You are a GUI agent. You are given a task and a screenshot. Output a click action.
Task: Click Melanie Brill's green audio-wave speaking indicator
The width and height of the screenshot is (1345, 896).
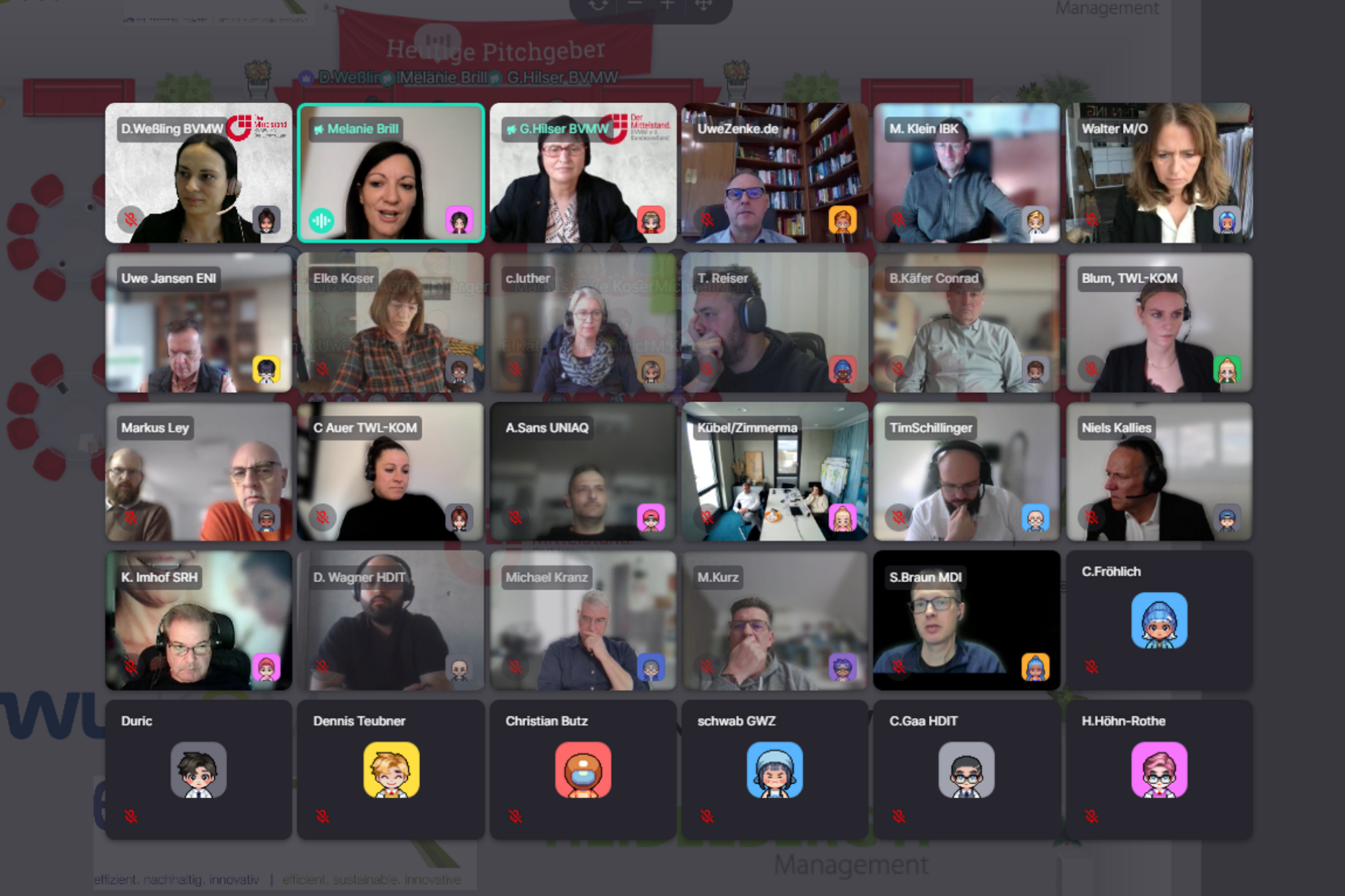321,220
